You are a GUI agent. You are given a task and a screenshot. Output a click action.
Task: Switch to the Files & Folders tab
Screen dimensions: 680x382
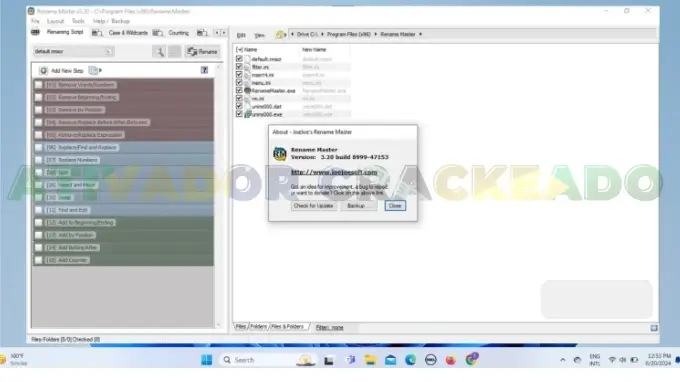[288, 326]
